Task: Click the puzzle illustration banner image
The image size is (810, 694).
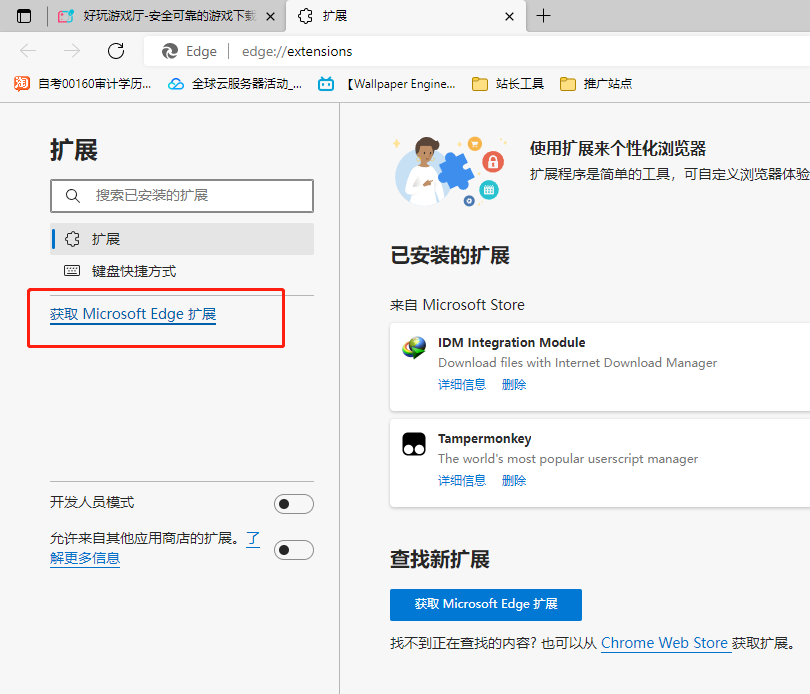Action: [x=450, y=172]
